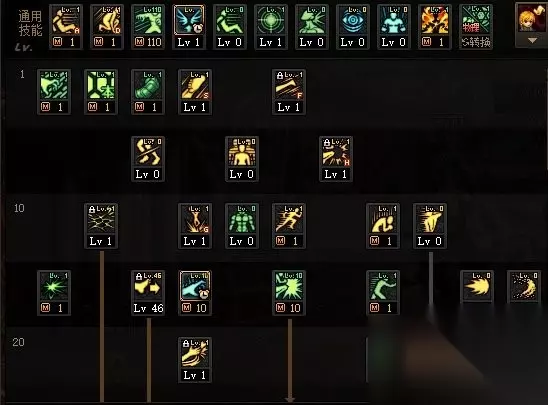
Task: Select the locked cracked ground skill
Action: [x=101, y=226]
